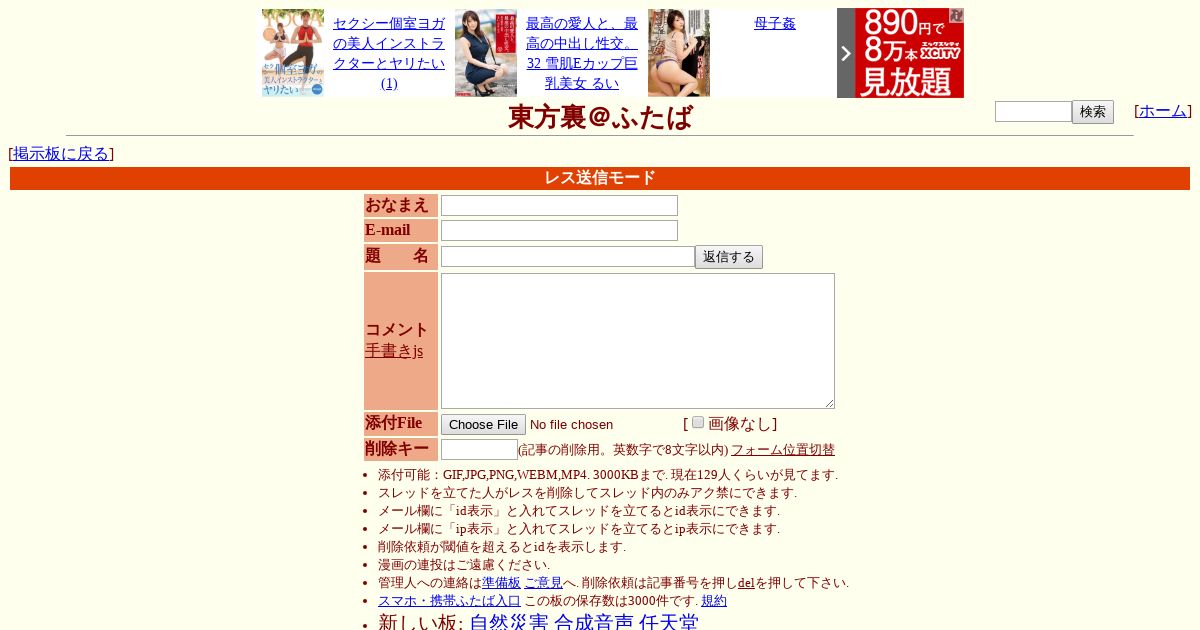Click the del link in notes

(746, 583)
